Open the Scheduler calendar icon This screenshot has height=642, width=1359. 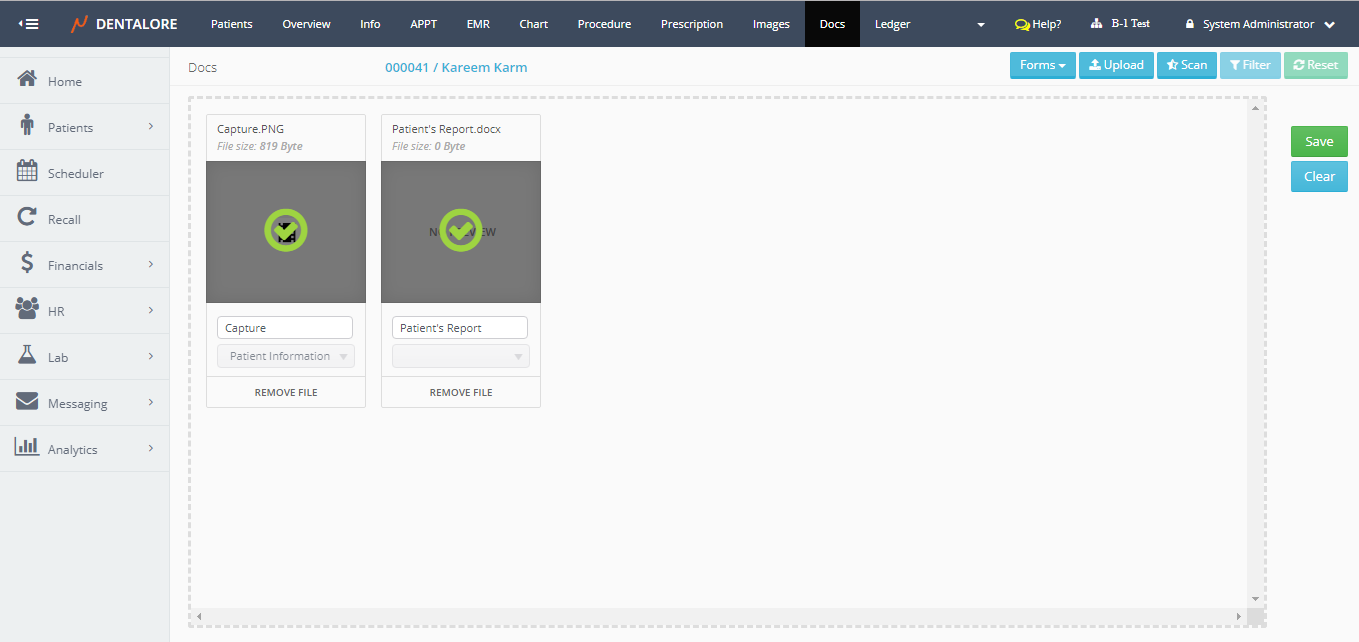28,172
